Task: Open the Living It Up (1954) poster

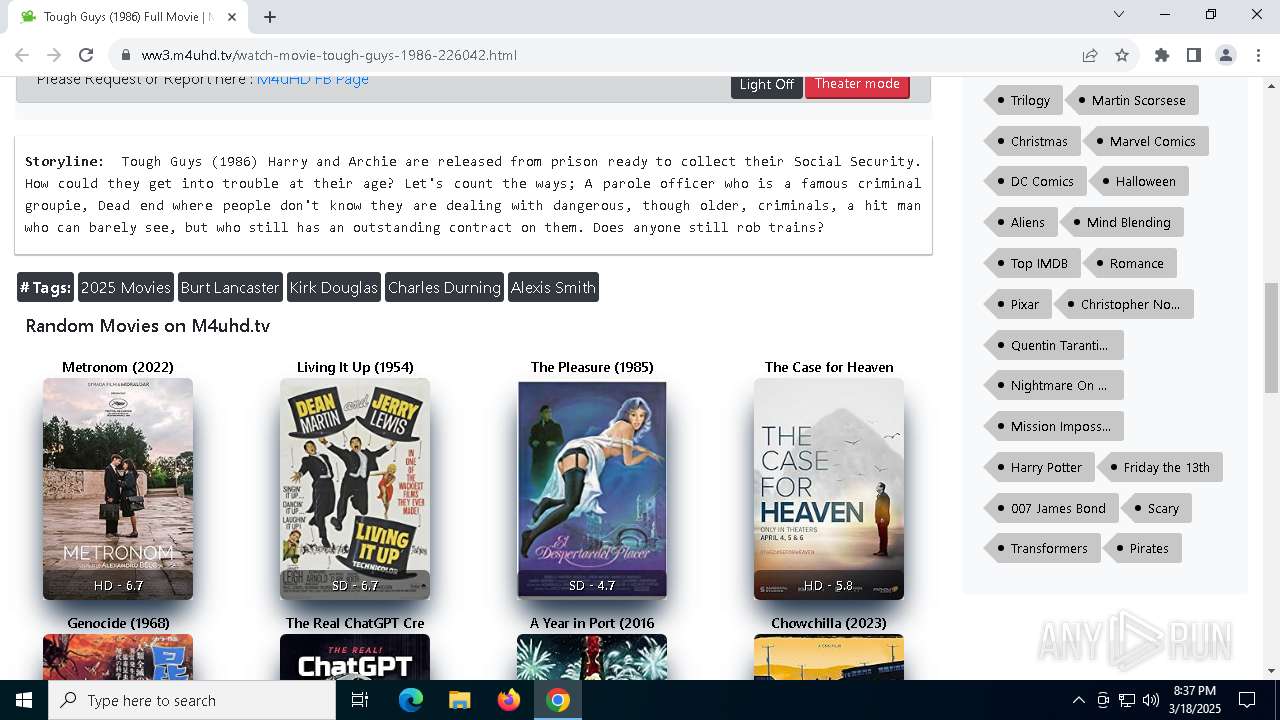Action: [x=355, y=489]
